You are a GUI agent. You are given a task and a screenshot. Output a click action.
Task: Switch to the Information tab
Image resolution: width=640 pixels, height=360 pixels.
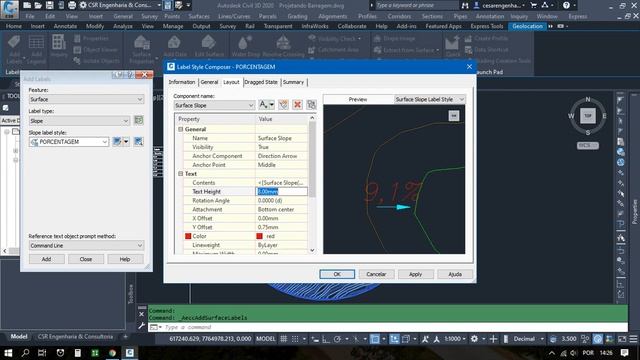tap(182, 82)
